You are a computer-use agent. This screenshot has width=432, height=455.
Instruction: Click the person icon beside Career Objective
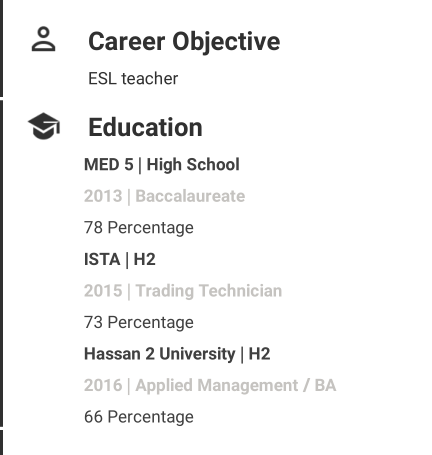coord(43,39)
